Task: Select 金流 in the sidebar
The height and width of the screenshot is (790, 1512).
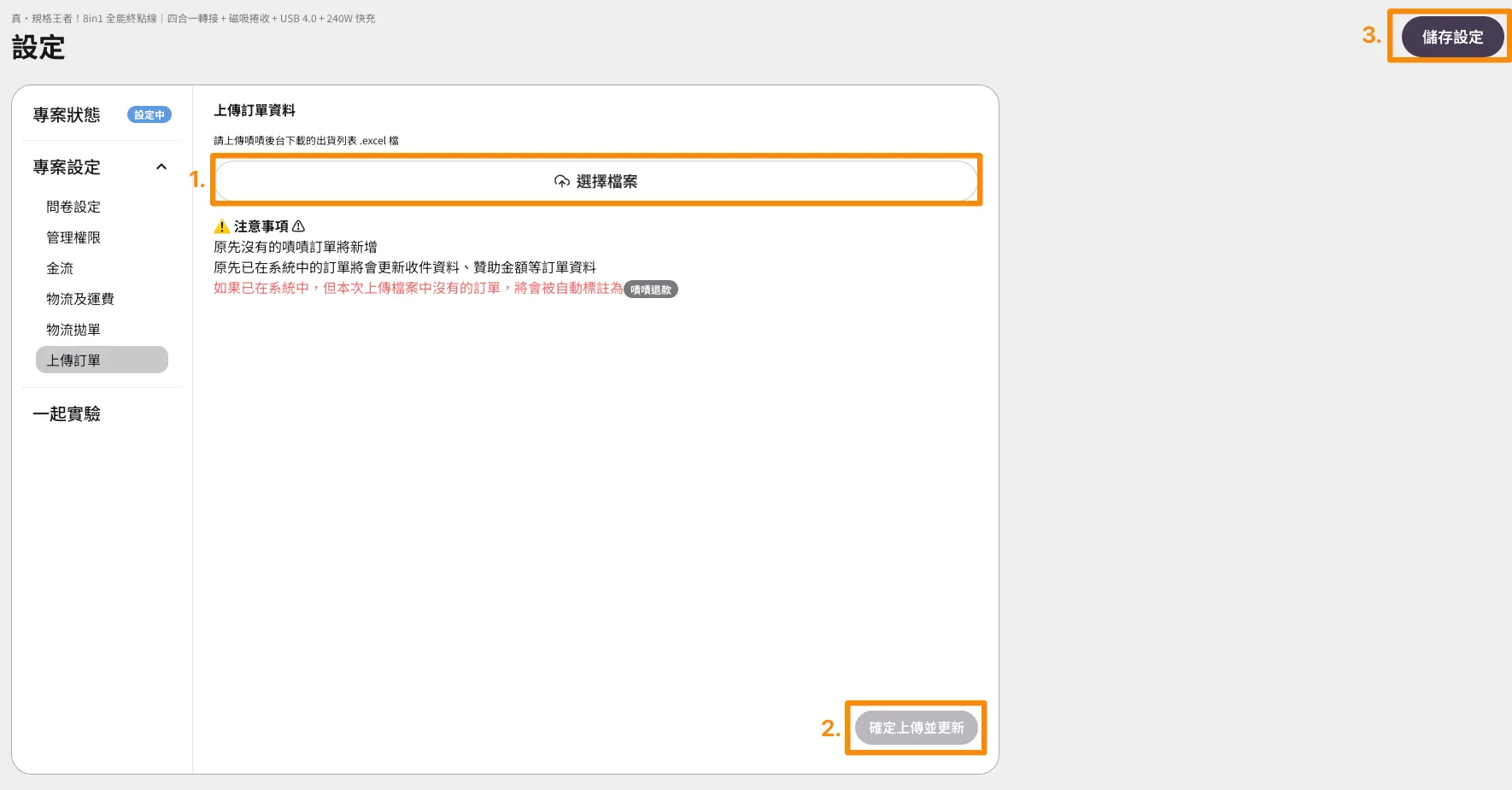Action: point(60,268)
